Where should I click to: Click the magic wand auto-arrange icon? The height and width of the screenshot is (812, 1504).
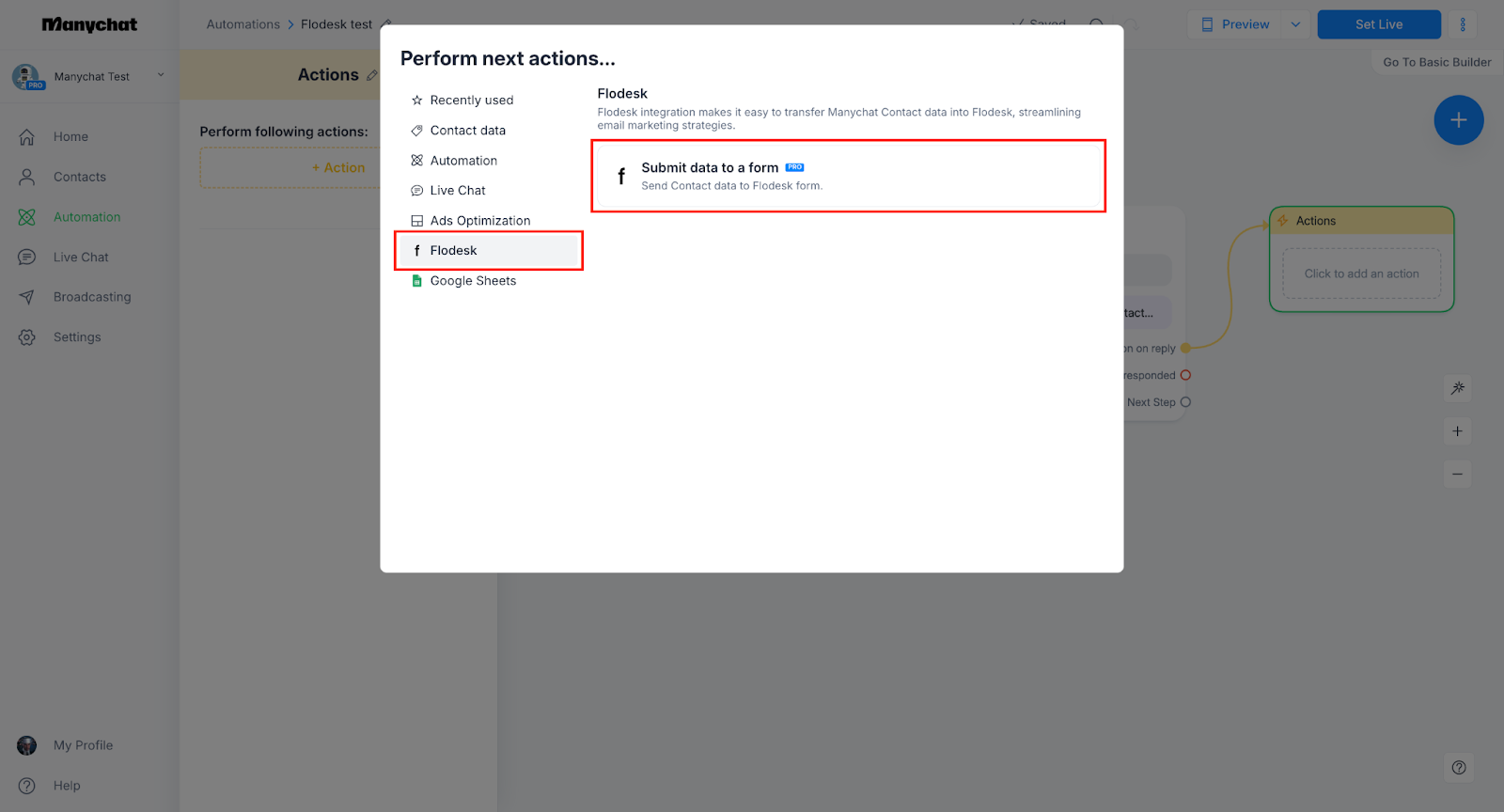coord(1457,388)
